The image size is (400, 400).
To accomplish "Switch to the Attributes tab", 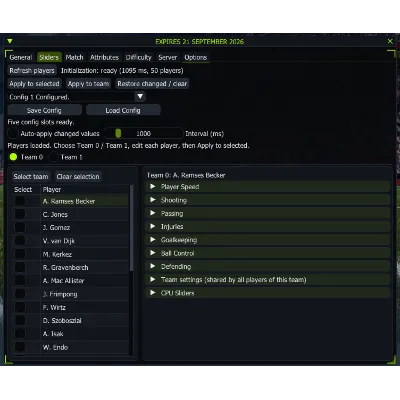I will click(x=104, y=57).
